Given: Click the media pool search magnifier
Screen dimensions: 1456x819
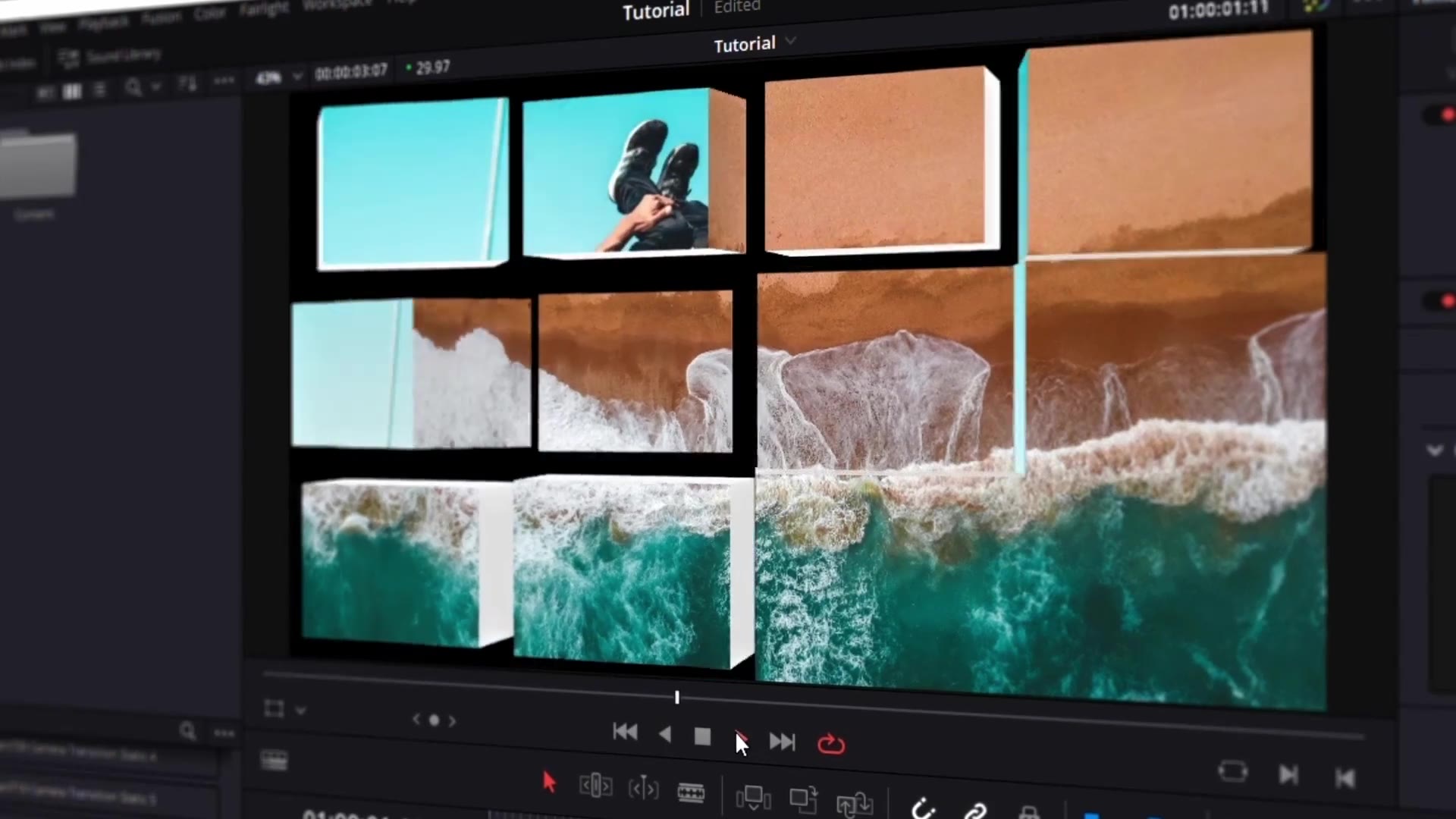Looking at the screenshot, I should tap(133, 88).
